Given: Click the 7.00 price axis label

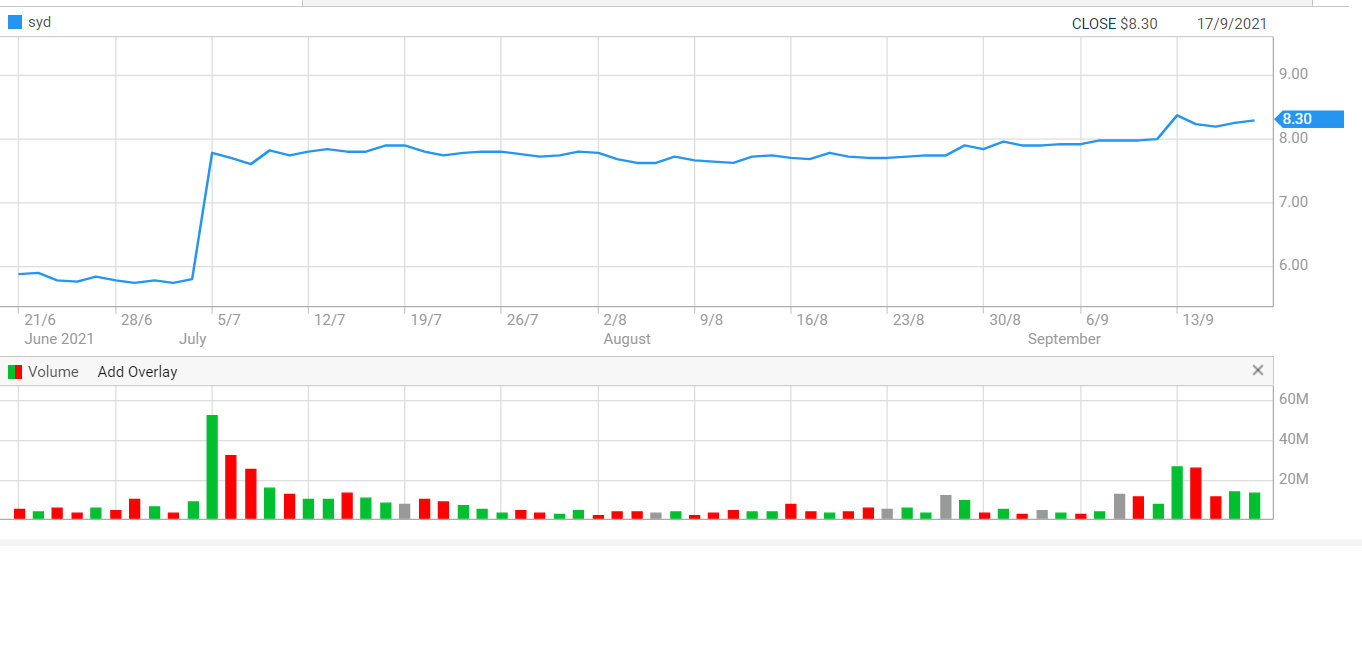Looking at the screenshot, I should (1294, 202).
